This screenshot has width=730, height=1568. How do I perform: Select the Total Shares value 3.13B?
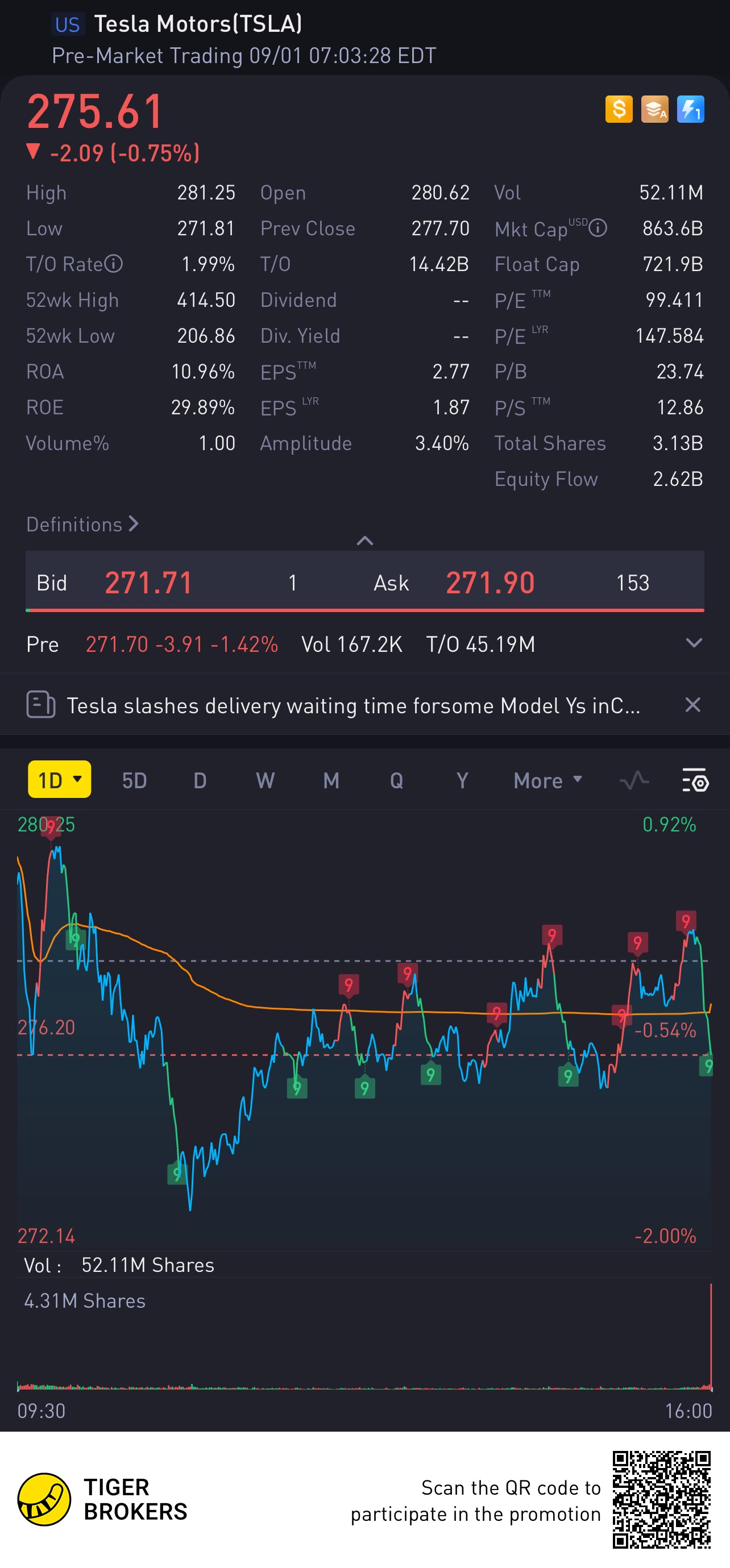coord(678,443)
